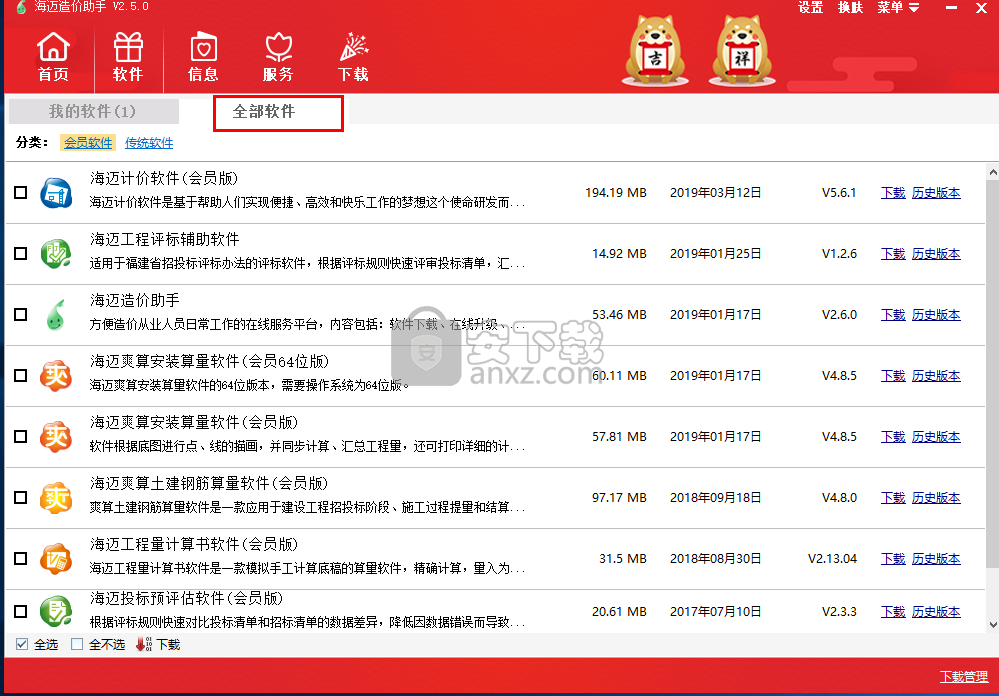
Task: Toggle the 全选 checkbox
Action: (x=22, y=644)
